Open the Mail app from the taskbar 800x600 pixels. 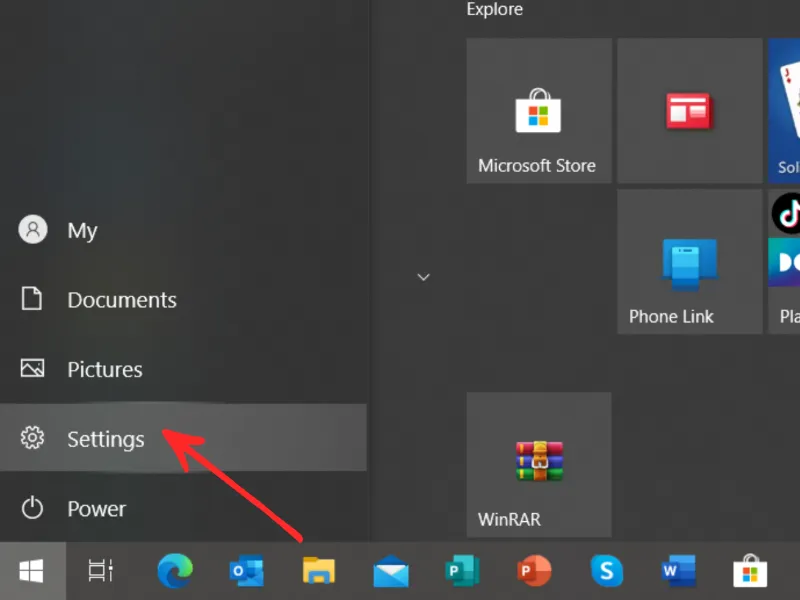point(391,571)
